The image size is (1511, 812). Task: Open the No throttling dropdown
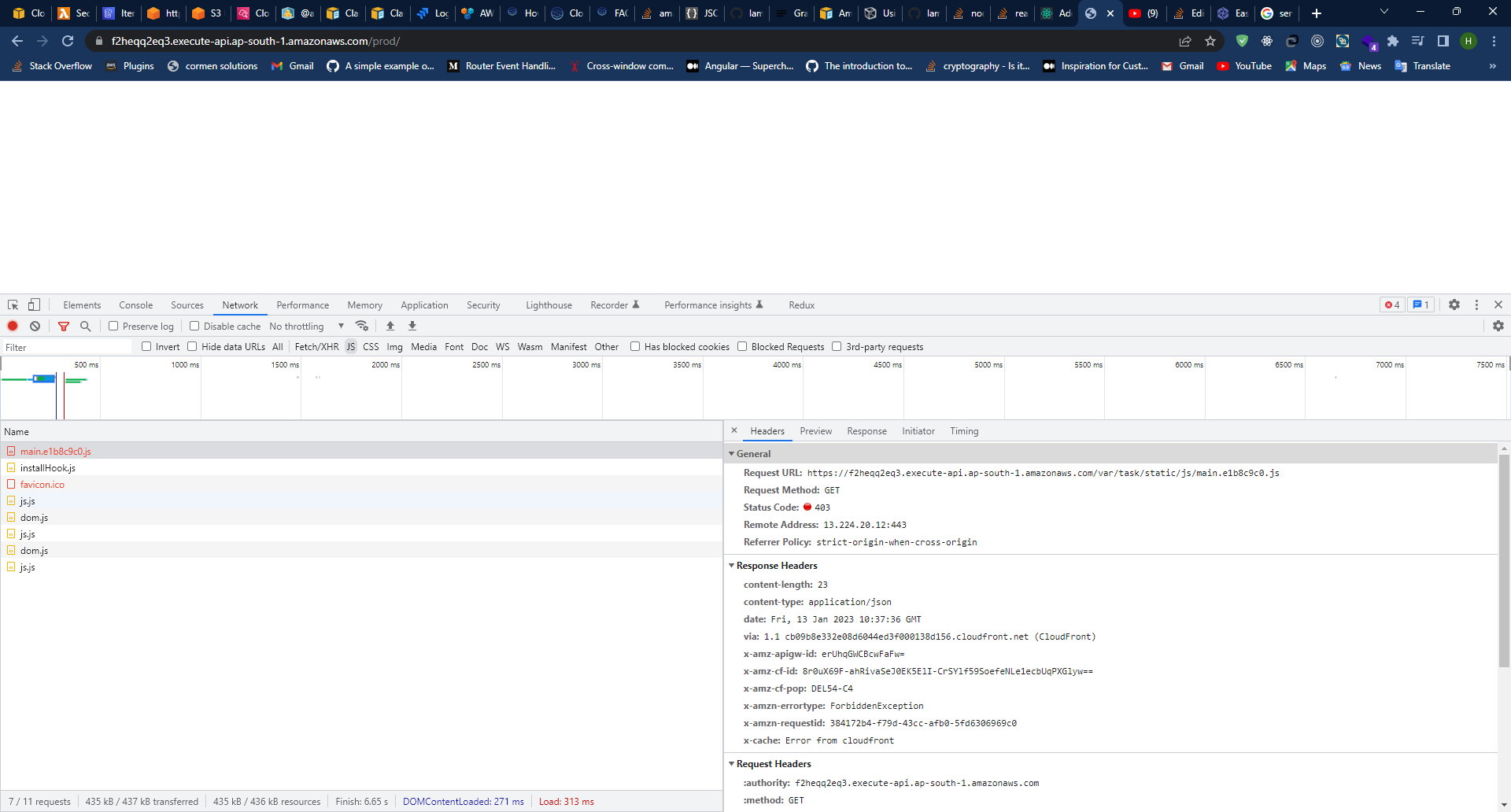tap(307, 326)
